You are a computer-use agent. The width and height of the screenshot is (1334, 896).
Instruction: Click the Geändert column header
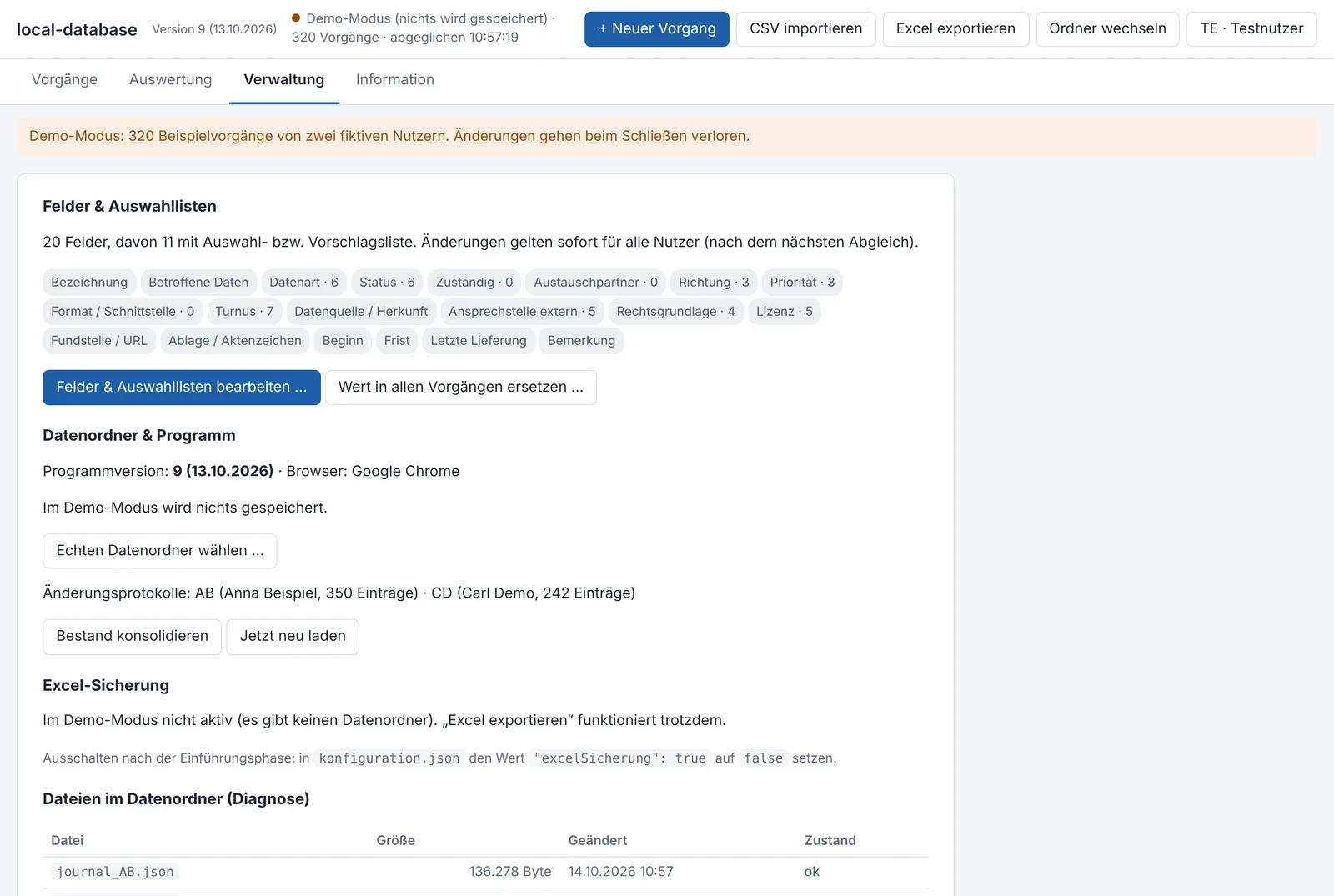[598, 841]
